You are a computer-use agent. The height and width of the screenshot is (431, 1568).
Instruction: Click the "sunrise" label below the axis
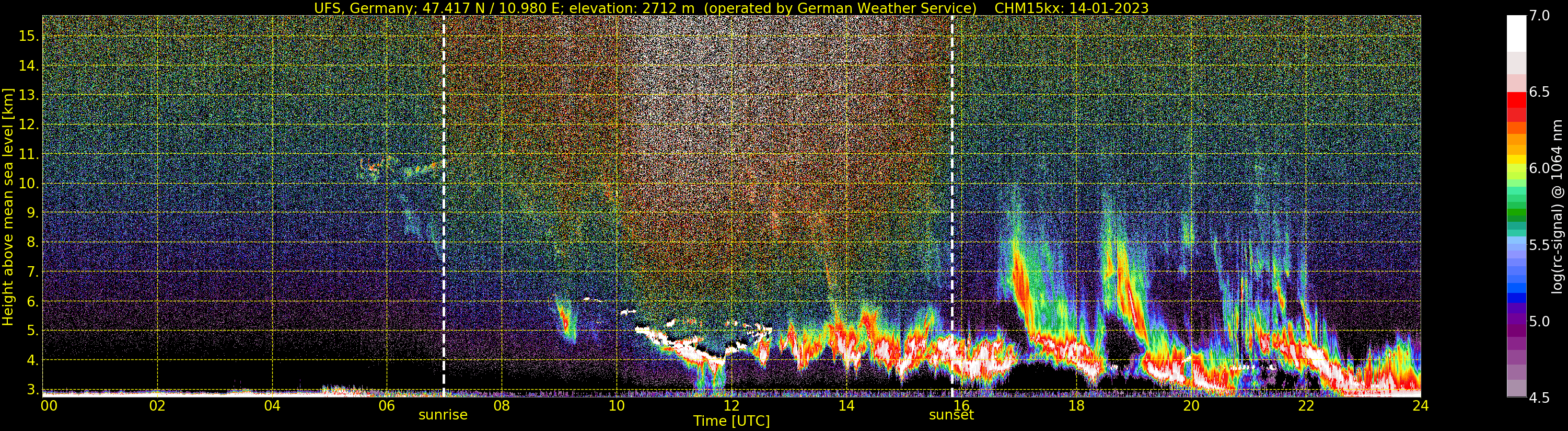[443, 415]
